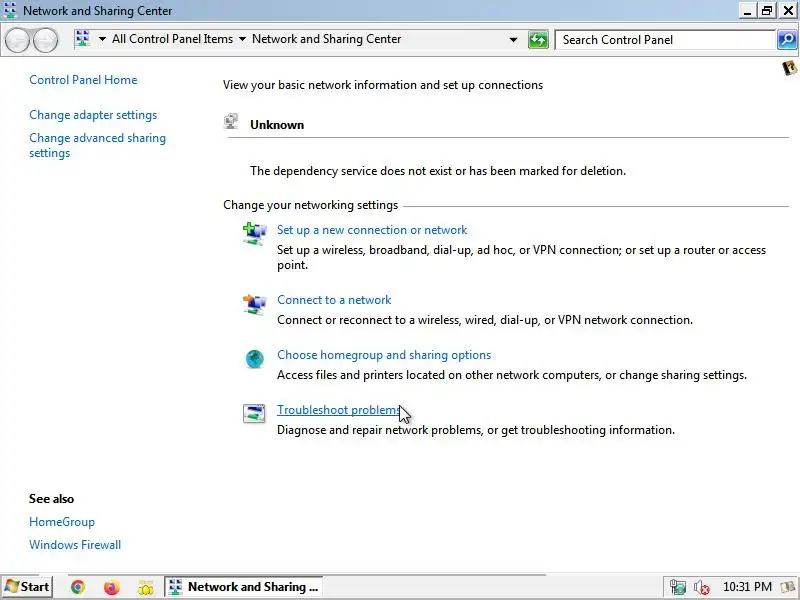Click the bold Unknown network label

pyautogui.click(x=277, y=125)
